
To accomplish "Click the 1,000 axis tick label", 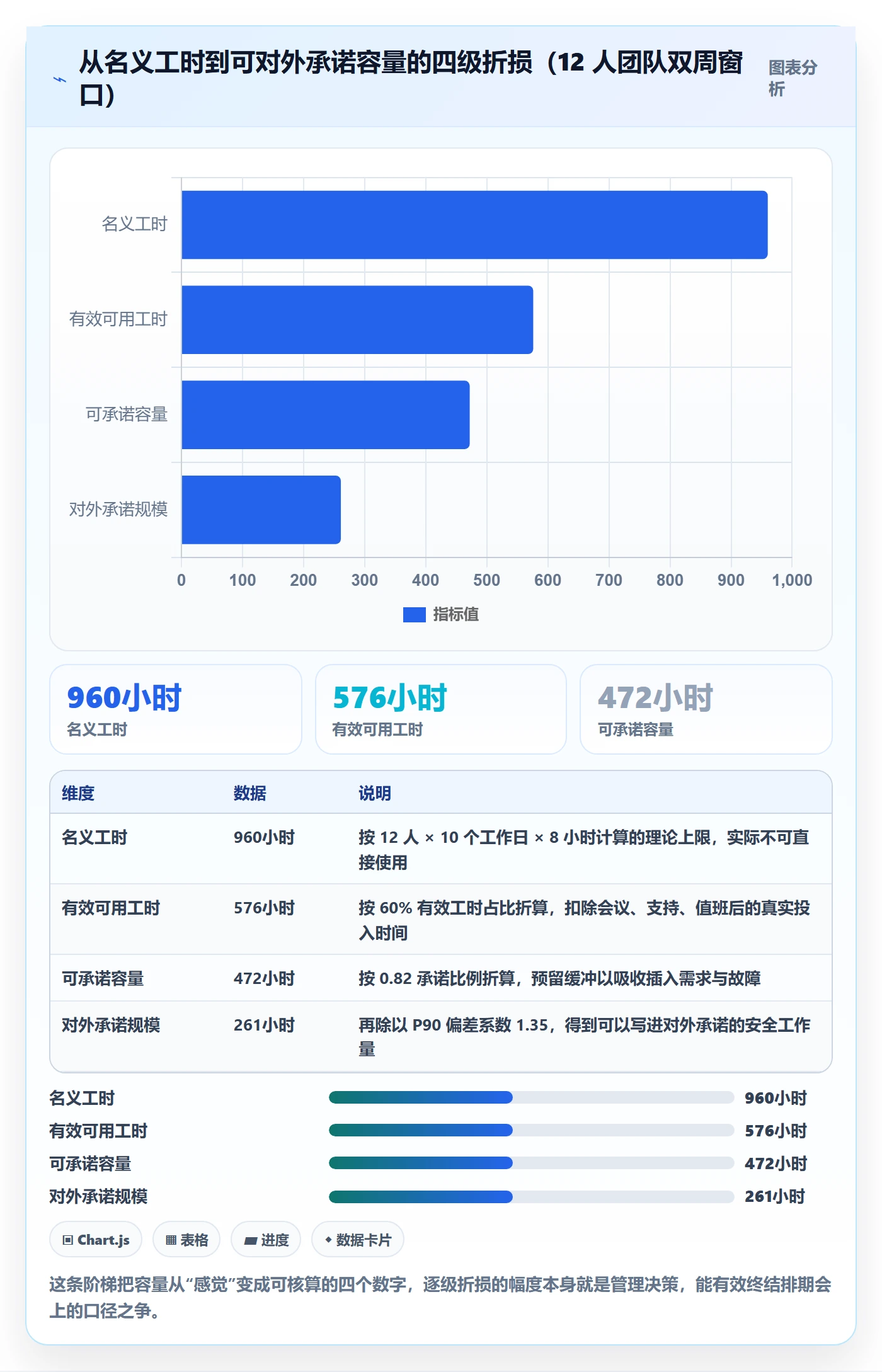I will tap(792, 580).
